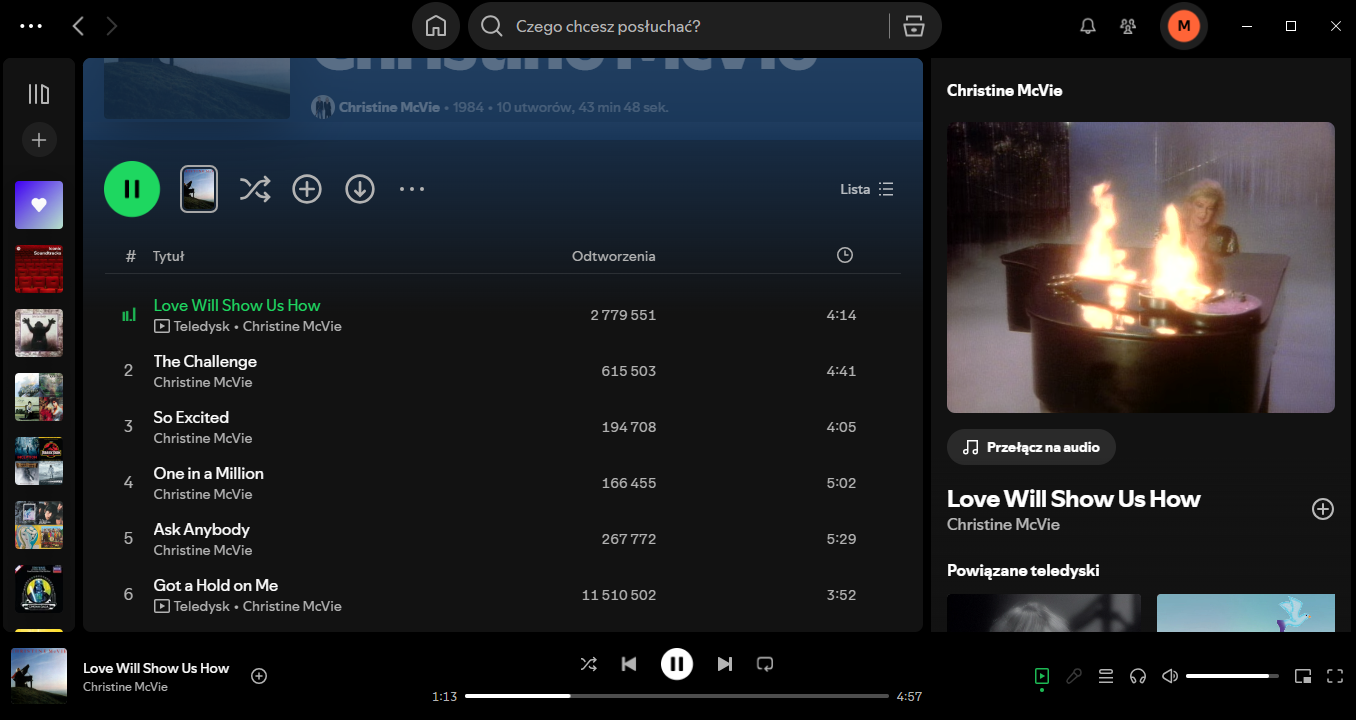Open the Lista view options dropdown
Image resolution: width=1356 pixels, height=720 pixels.
point(867,189)
